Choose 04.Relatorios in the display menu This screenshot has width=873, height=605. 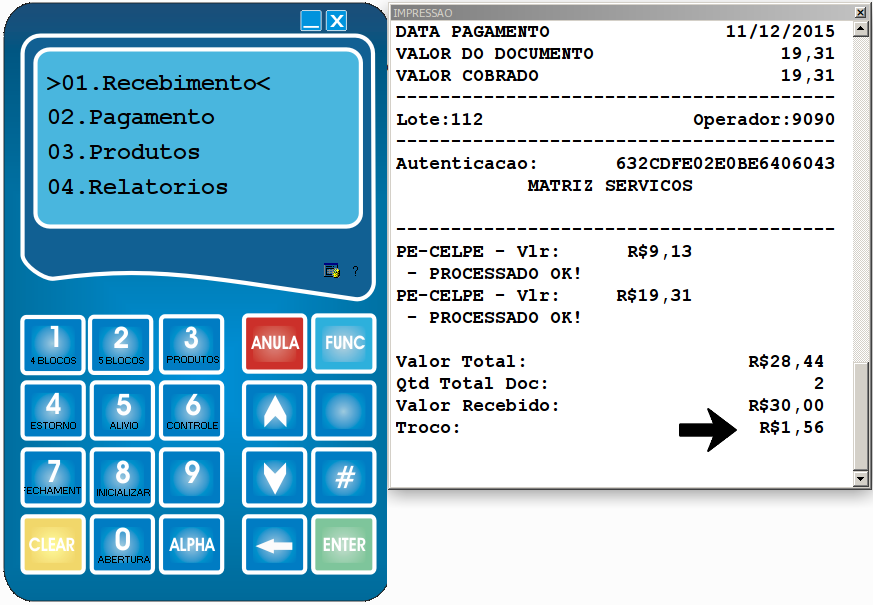138,187
